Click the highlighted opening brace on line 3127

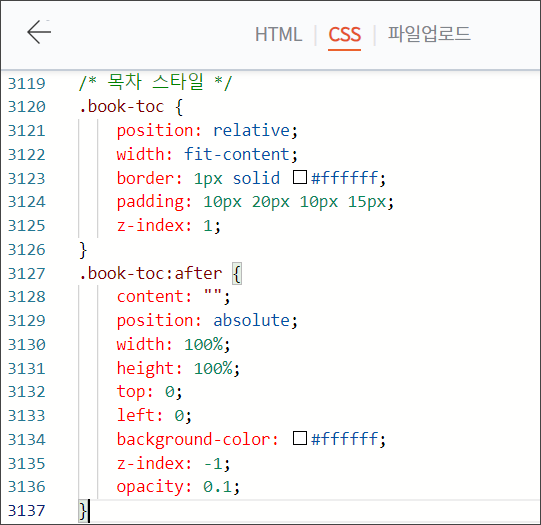[x=237, y=274]
